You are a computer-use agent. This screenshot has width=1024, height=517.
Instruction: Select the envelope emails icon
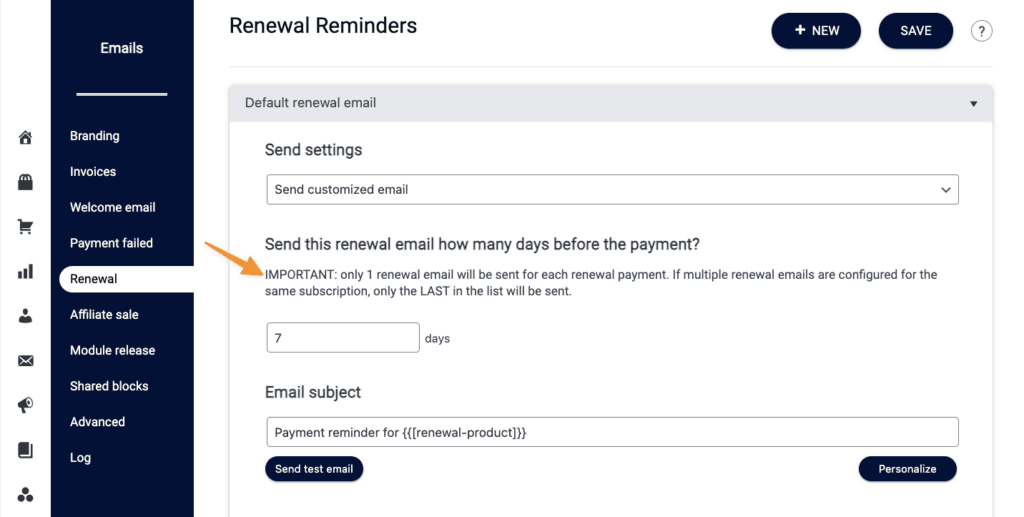coord(25,360)
